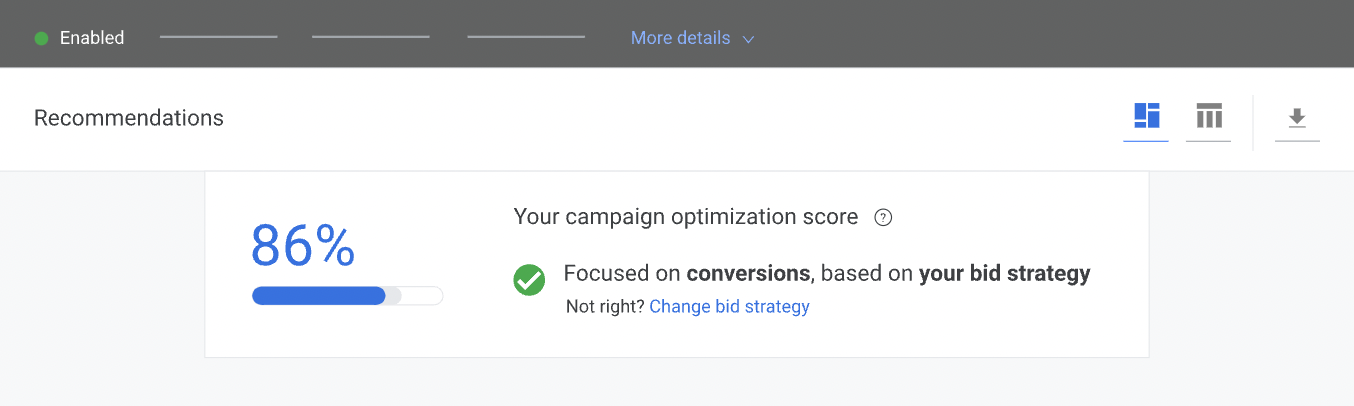Switch to the card view layout icon
Image resolution: width=1354 pixels, height=406 pixels.
[1146, 117]
